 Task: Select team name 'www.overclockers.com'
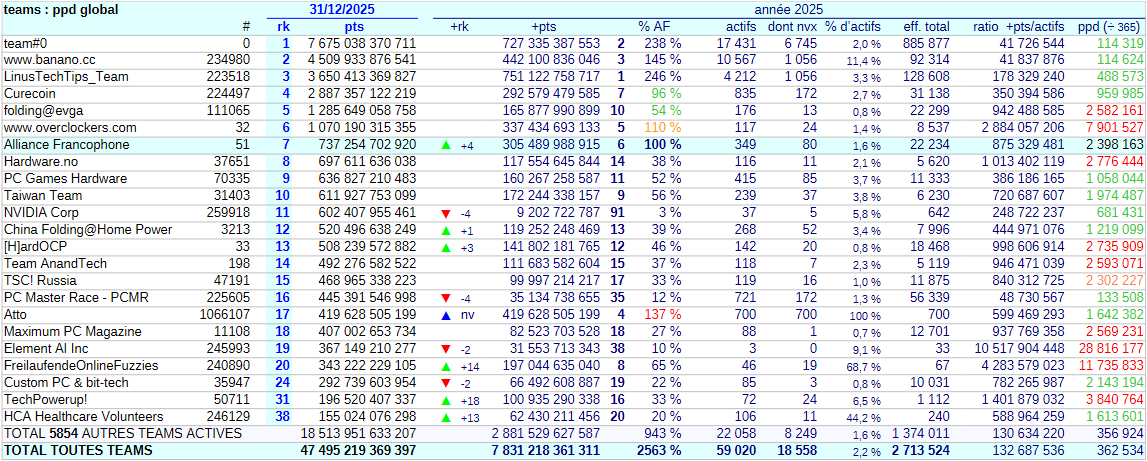[70, 128]
